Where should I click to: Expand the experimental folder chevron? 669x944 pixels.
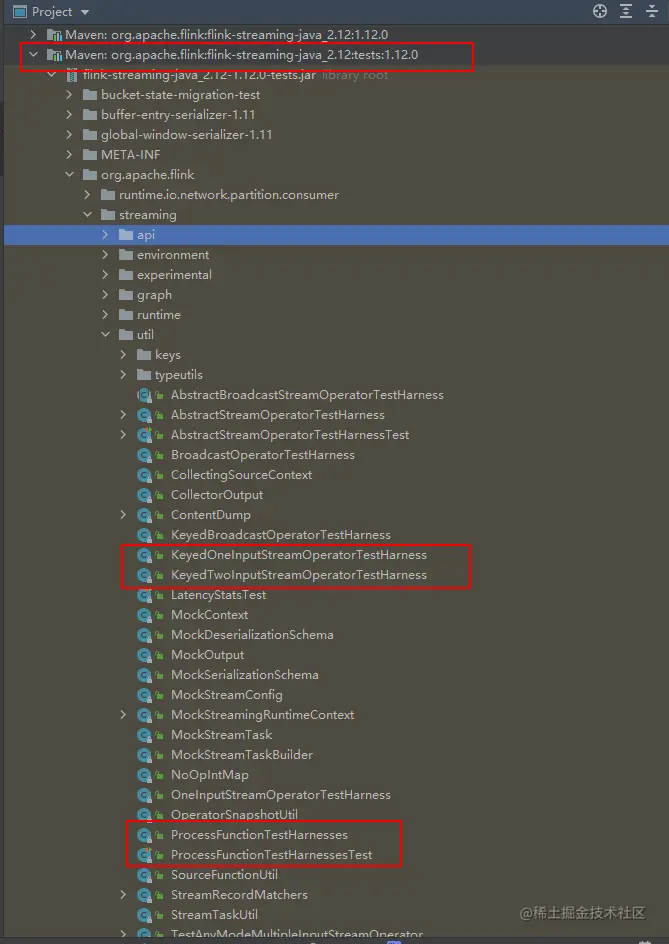tap(105, 275)
